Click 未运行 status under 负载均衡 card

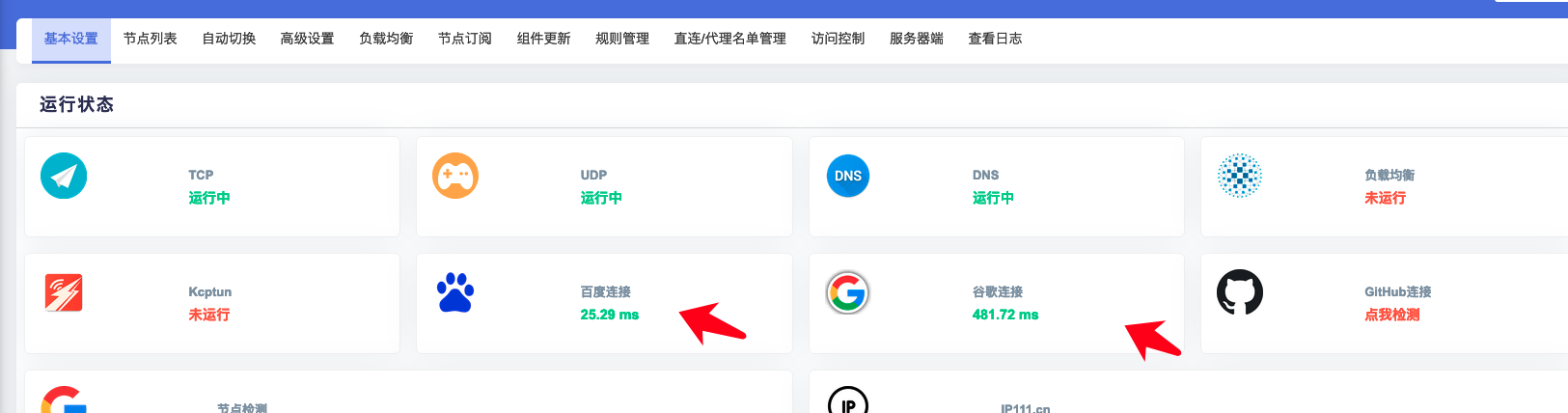click(x=1386, y=198)
